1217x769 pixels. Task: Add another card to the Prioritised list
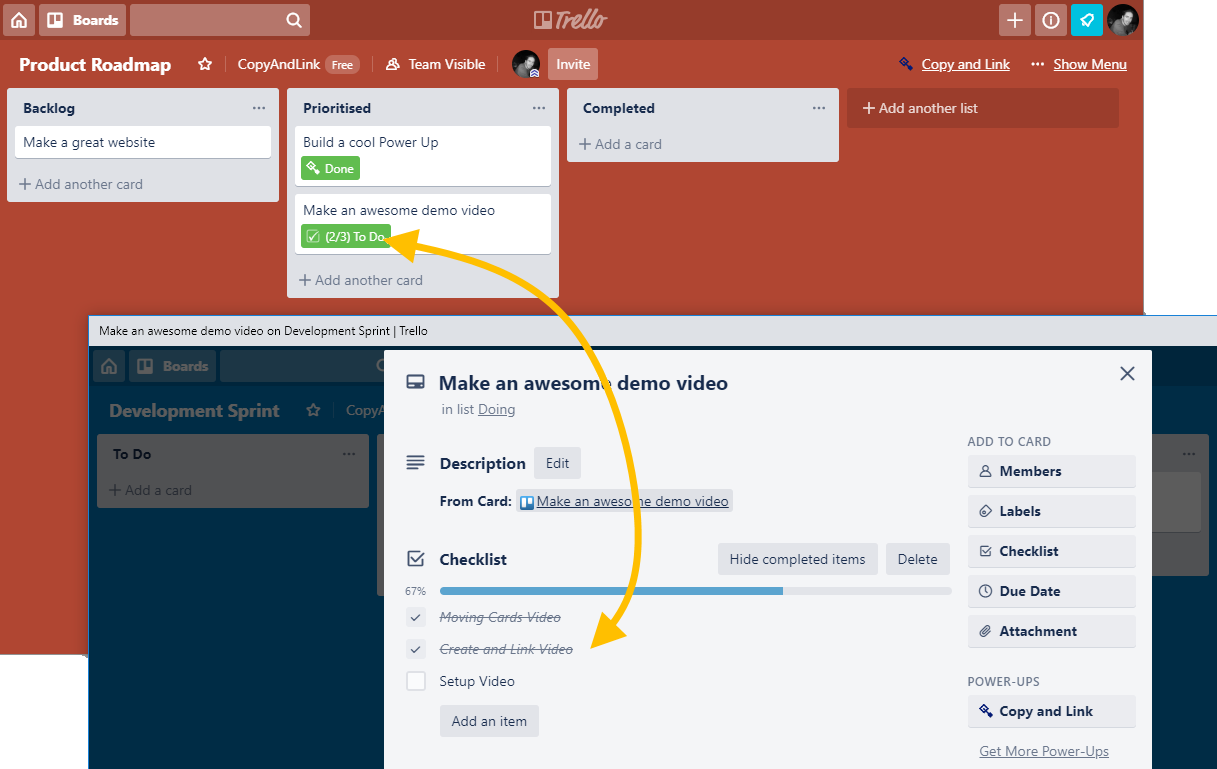(x=361, y=280)
